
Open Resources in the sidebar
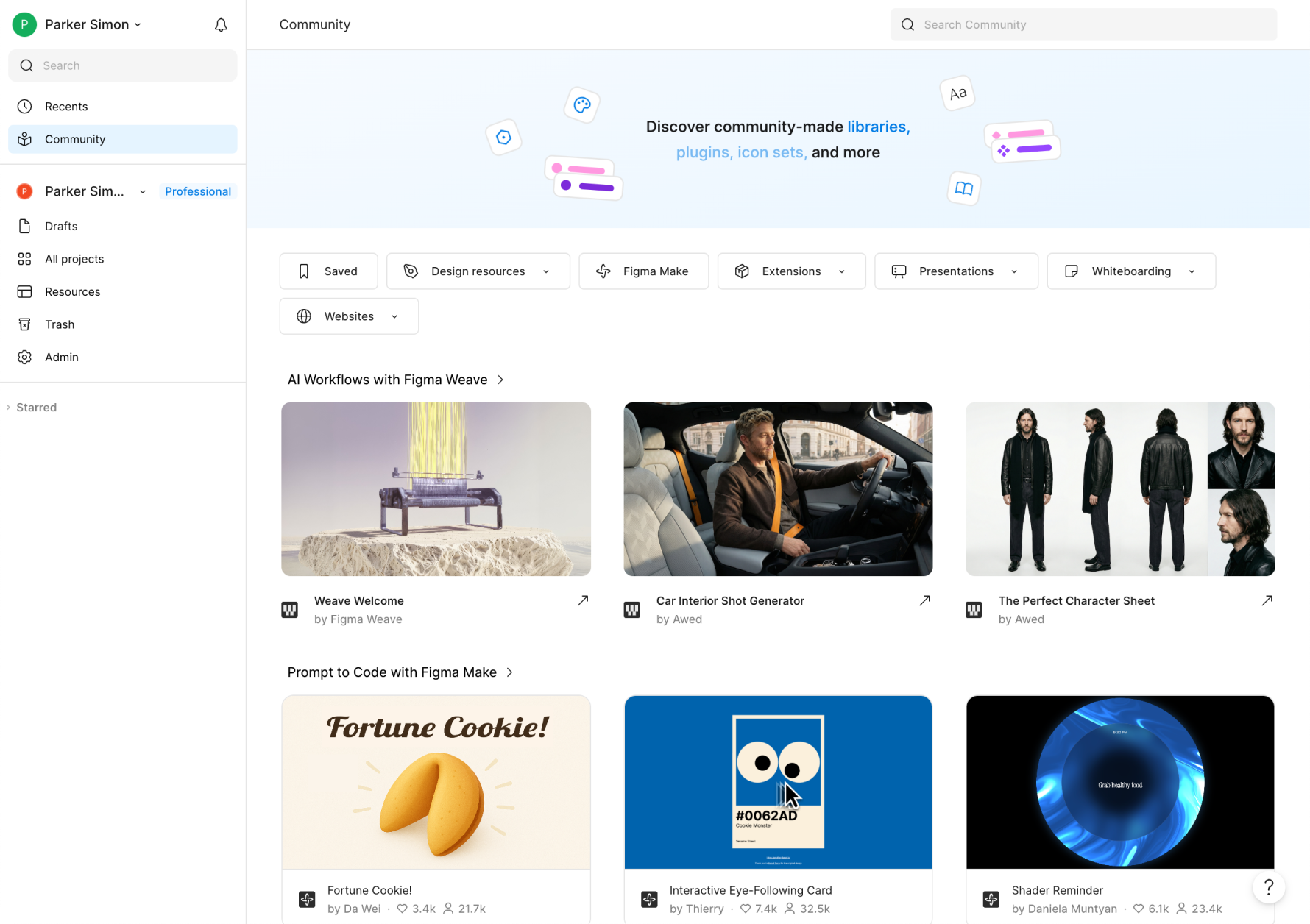[123, 291]
